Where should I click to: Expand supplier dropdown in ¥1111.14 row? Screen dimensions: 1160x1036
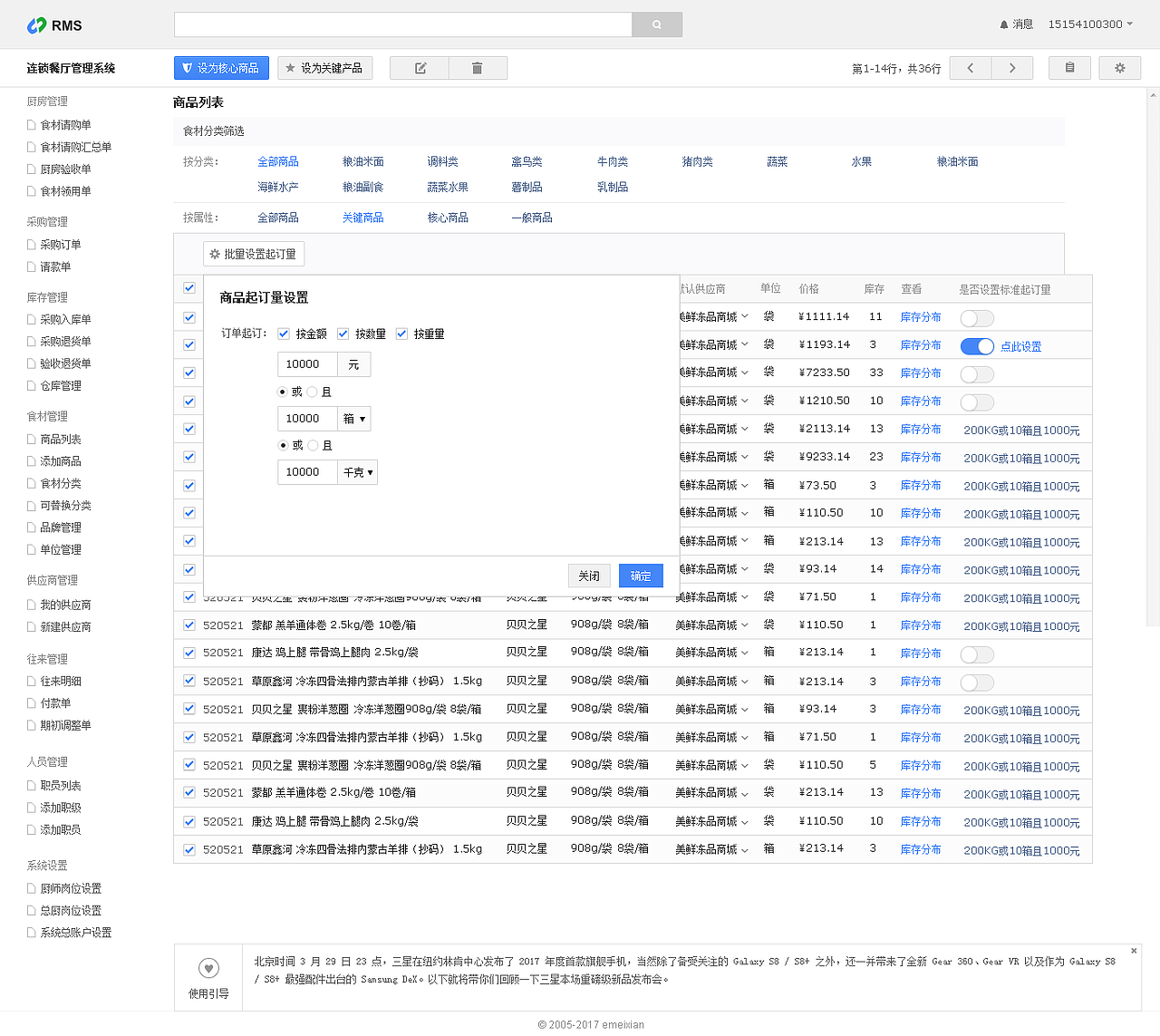745,316
